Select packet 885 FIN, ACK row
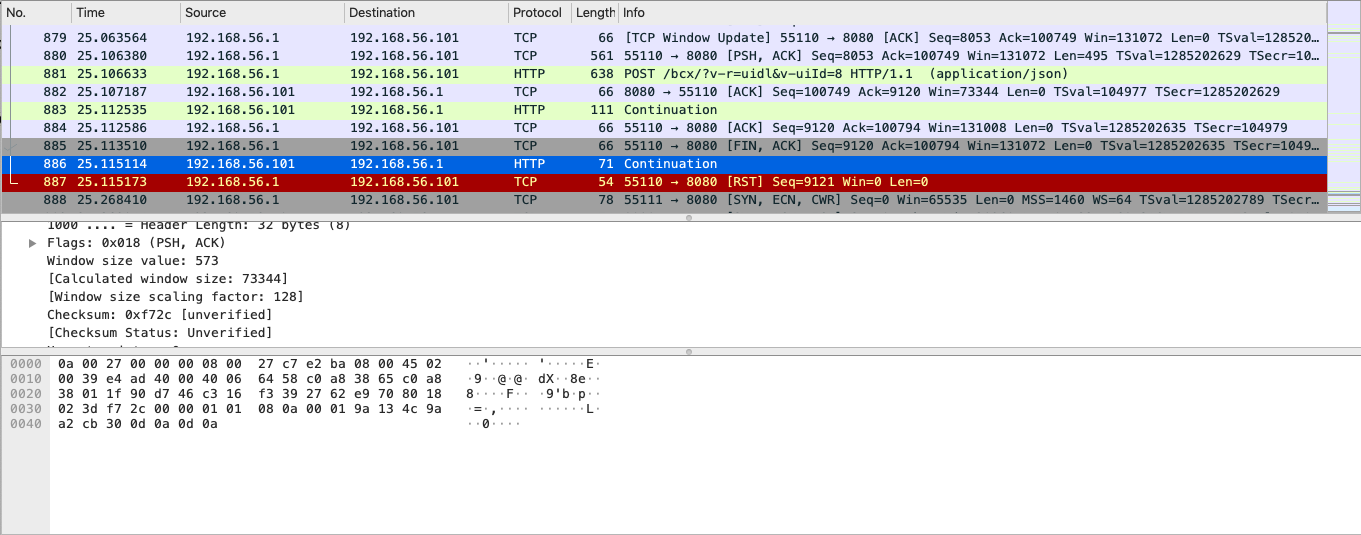The image size is (1361, 535). pos(664,146)
